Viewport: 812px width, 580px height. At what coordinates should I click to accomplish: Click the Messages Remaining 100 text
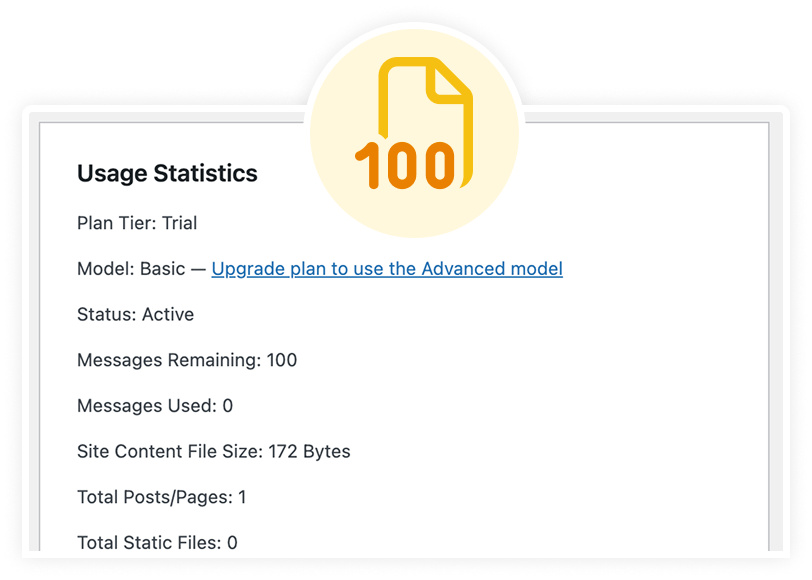coord(186,360)
